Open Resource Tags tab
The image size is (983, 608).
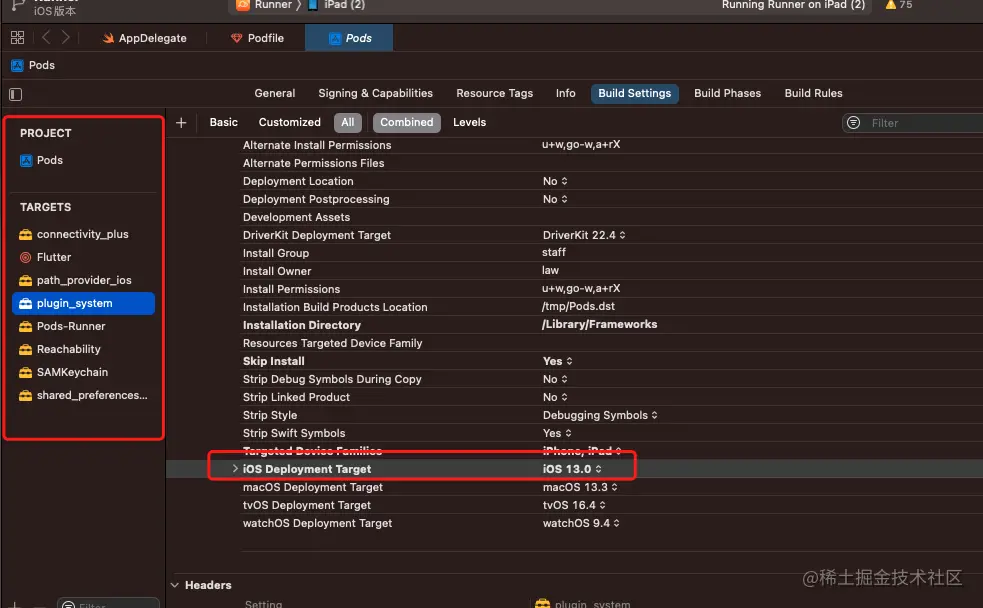point(495,93)
